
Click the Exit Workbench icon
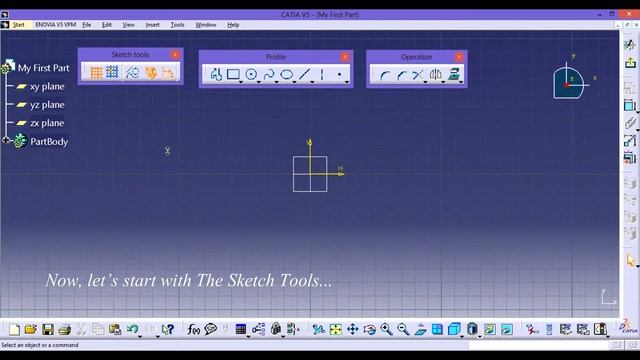point(630,62)
